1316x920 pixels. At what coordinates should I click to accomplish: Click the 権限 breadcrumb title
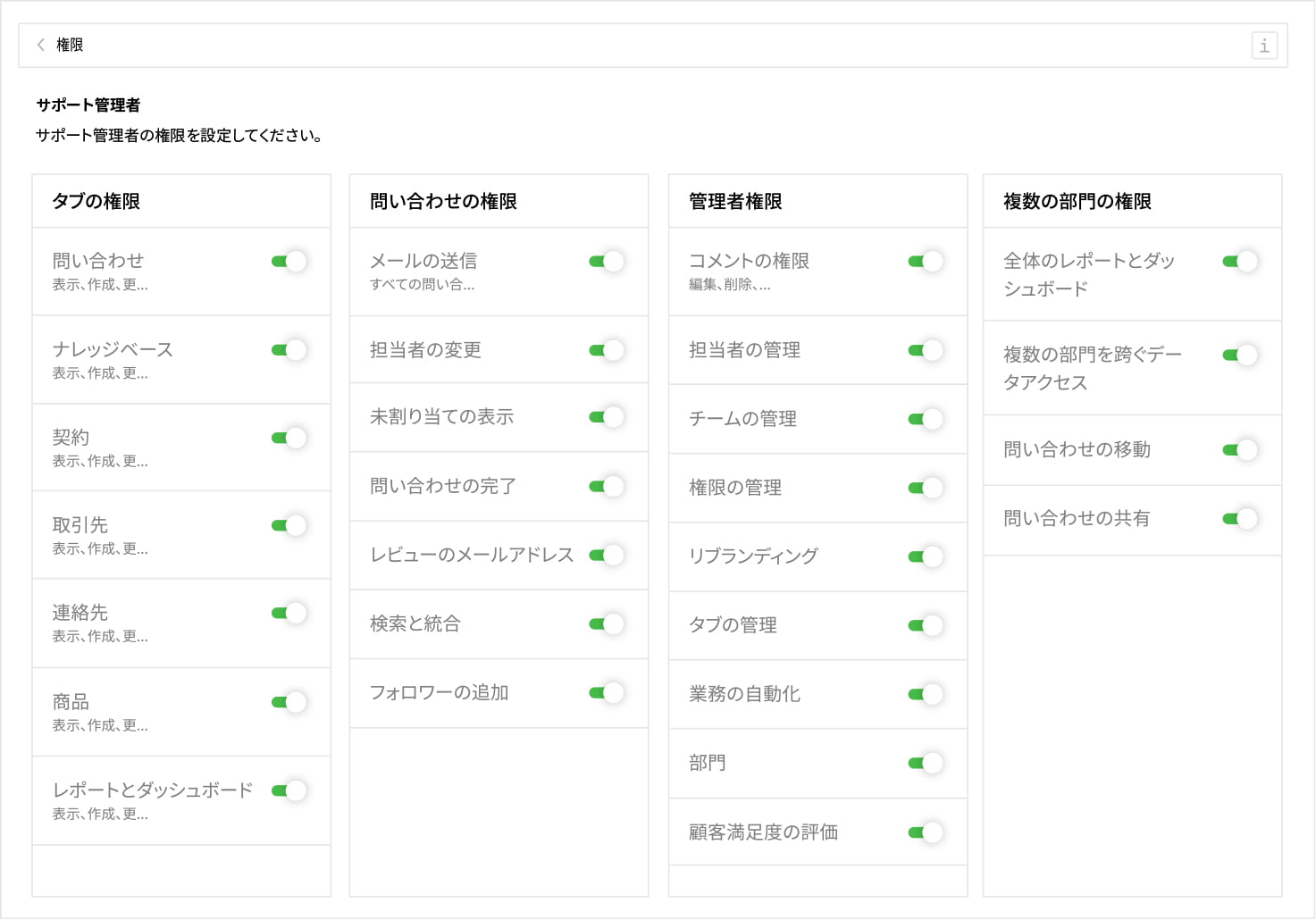[x=70, y=45]
